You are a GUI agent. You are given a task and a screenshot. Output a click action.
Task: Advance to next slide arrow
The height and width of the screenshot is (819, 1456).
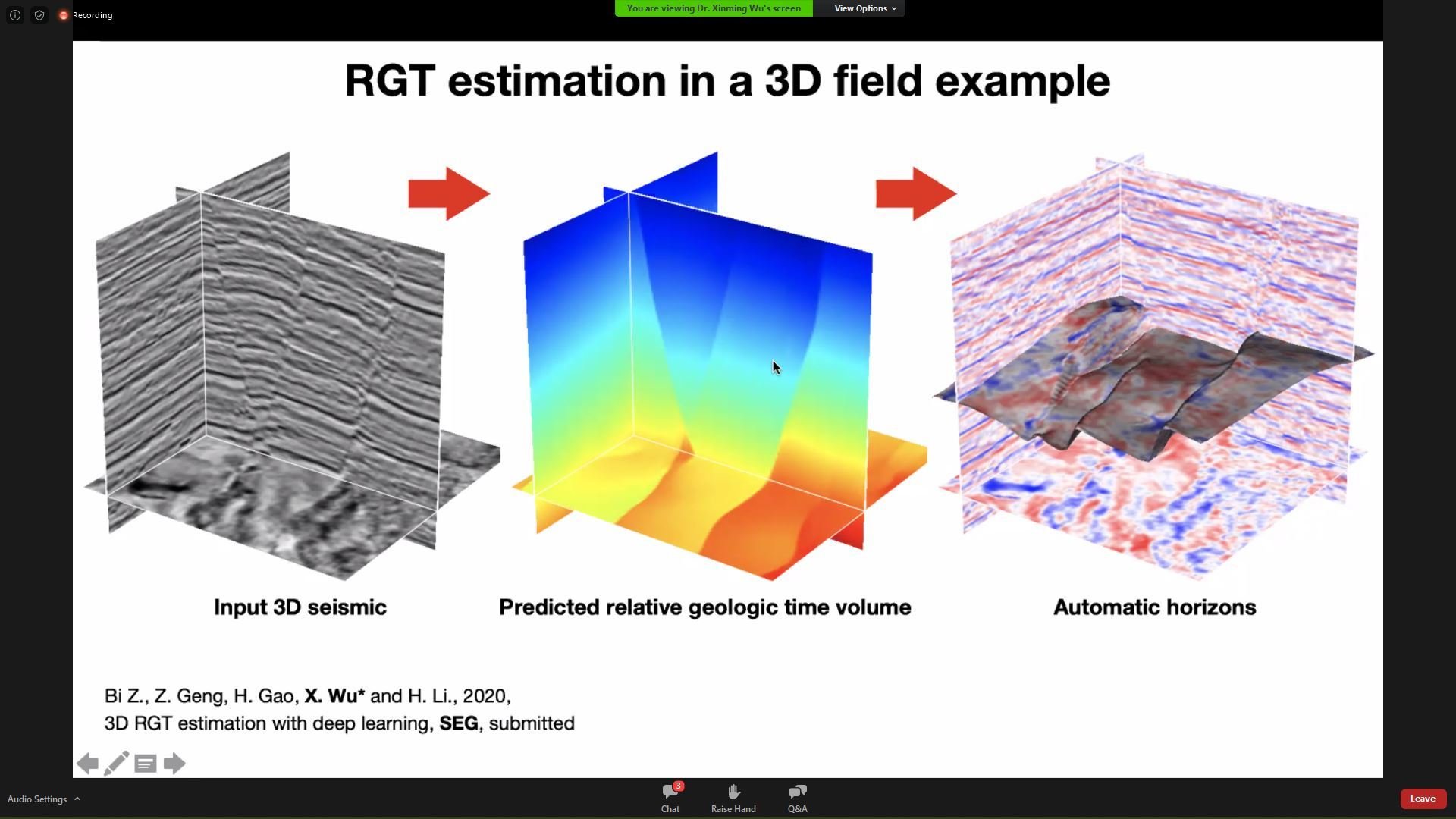coord(174,764)
